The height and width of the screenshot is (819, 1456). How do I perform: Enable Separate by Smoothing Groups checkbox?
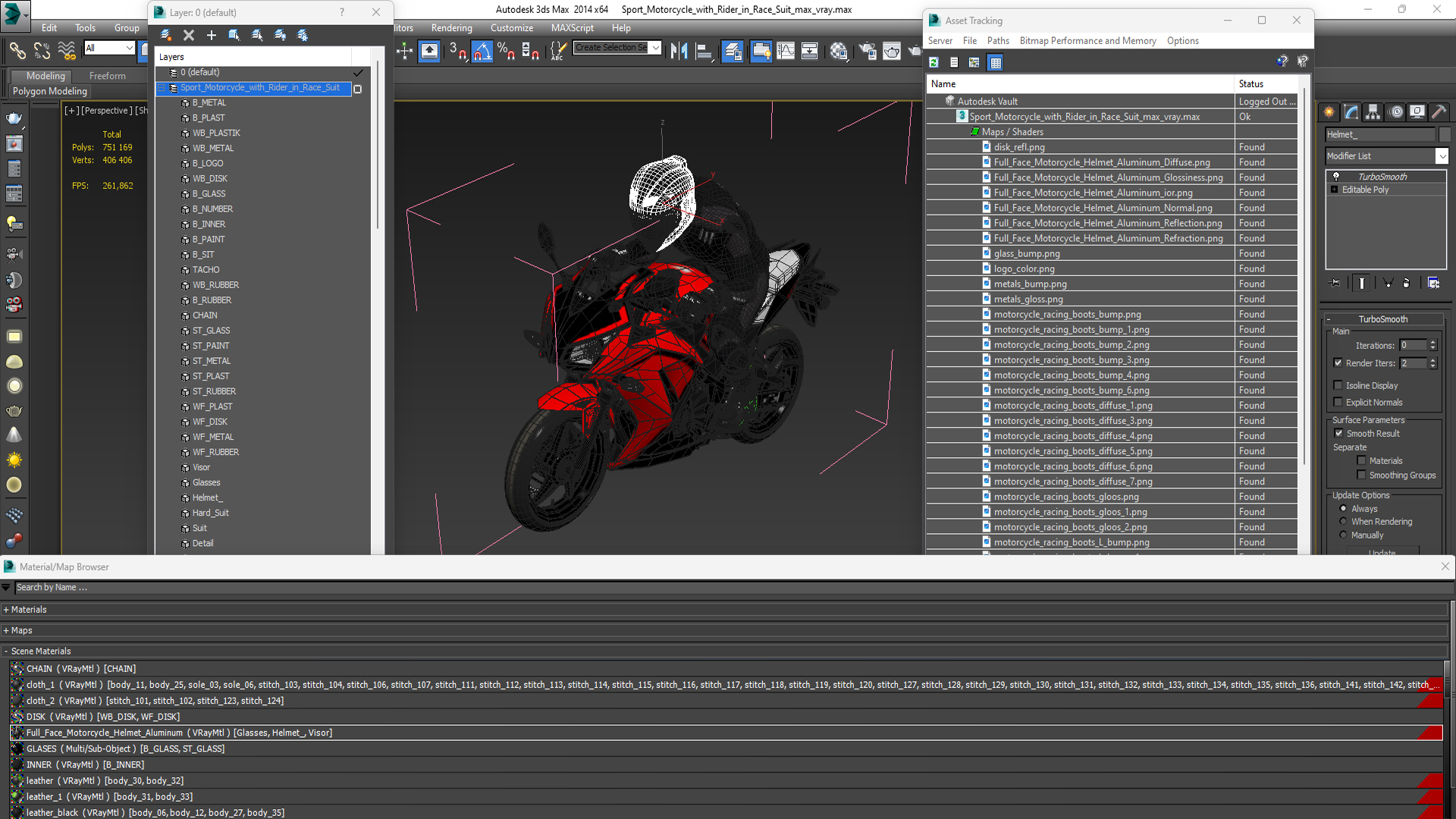(x=1361, y=475)
